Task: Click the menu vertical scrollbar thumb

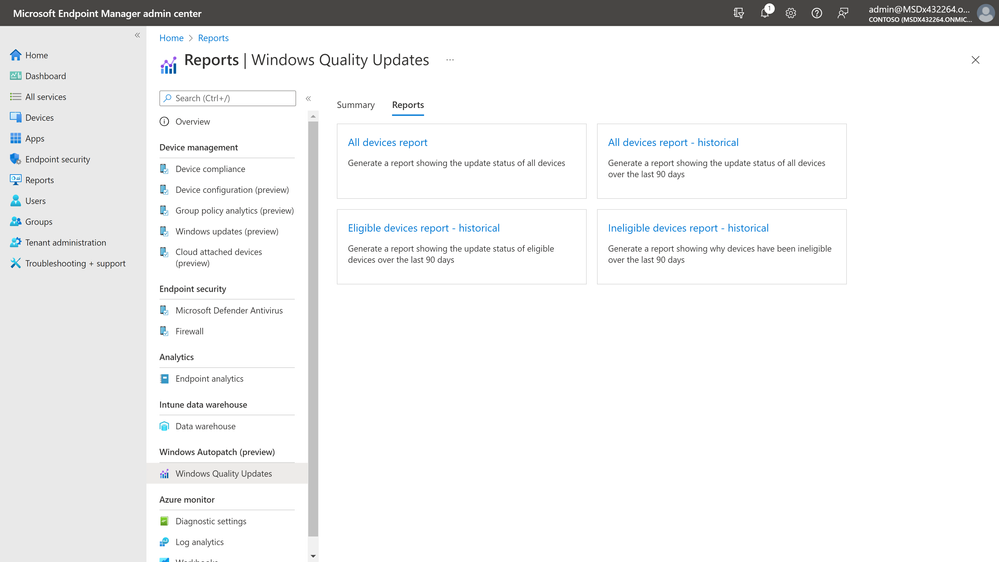Action: click(313, 328)
